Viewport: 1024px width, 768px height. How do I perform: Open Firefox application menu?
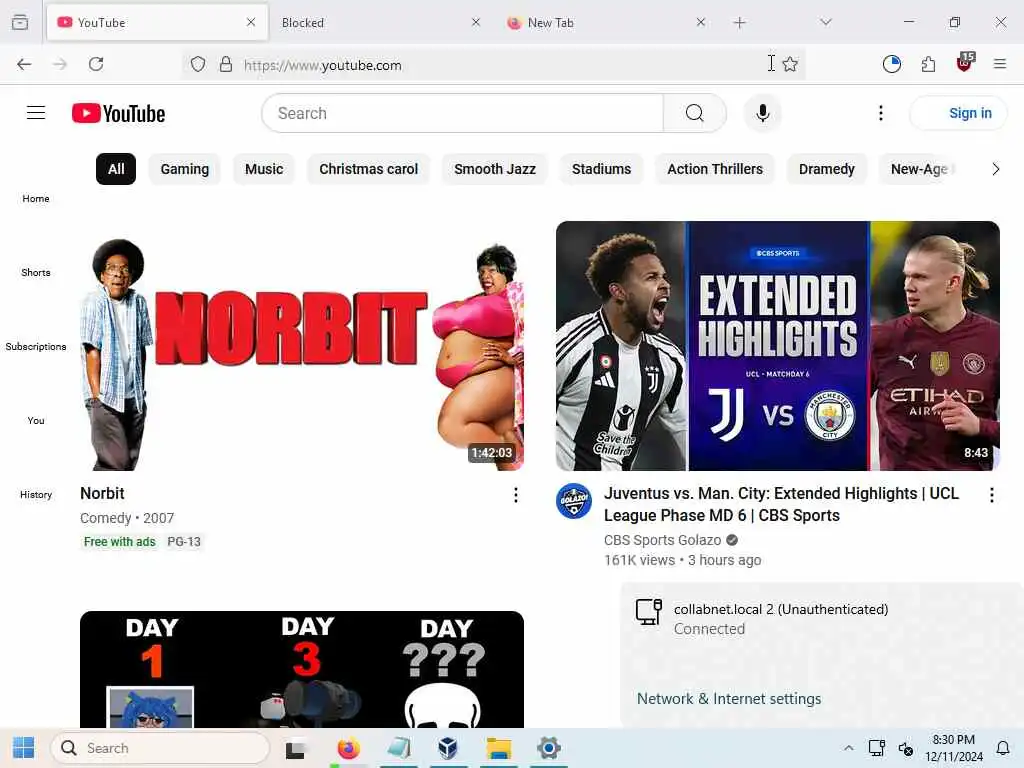pyautogui.click(x=1000, y=64)
